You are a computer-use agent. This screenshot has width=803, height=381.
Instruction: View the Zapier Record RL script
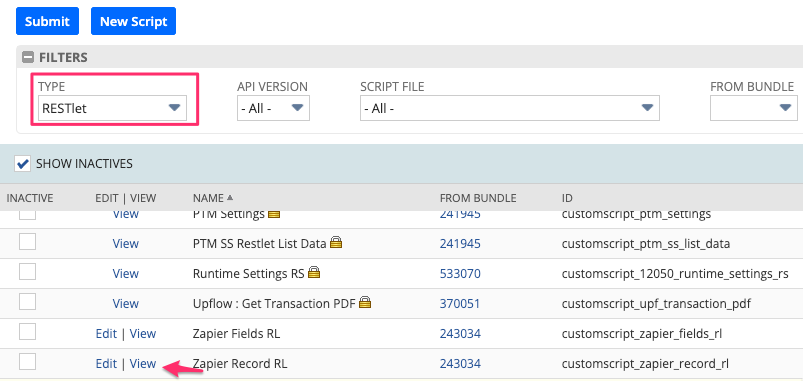(x=143, y=364)
